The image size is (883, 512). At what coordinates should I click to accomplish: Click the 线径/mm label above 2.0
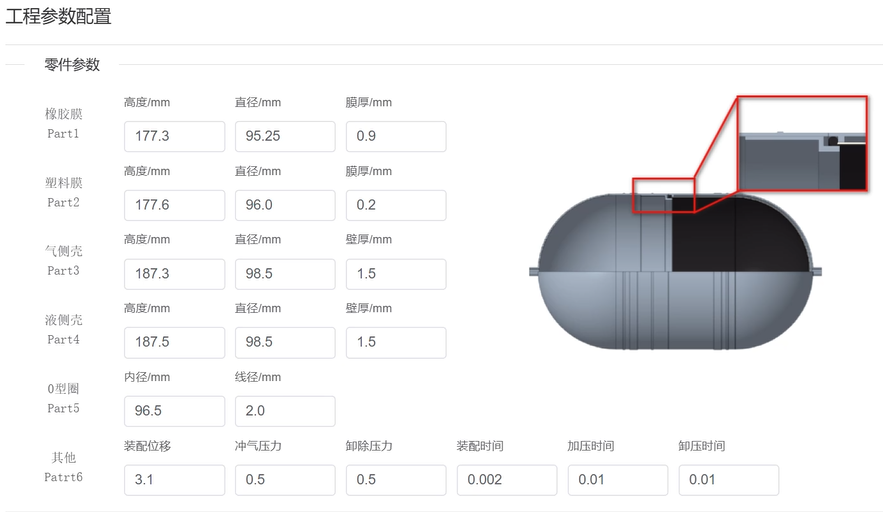click(x=258, y=377)
